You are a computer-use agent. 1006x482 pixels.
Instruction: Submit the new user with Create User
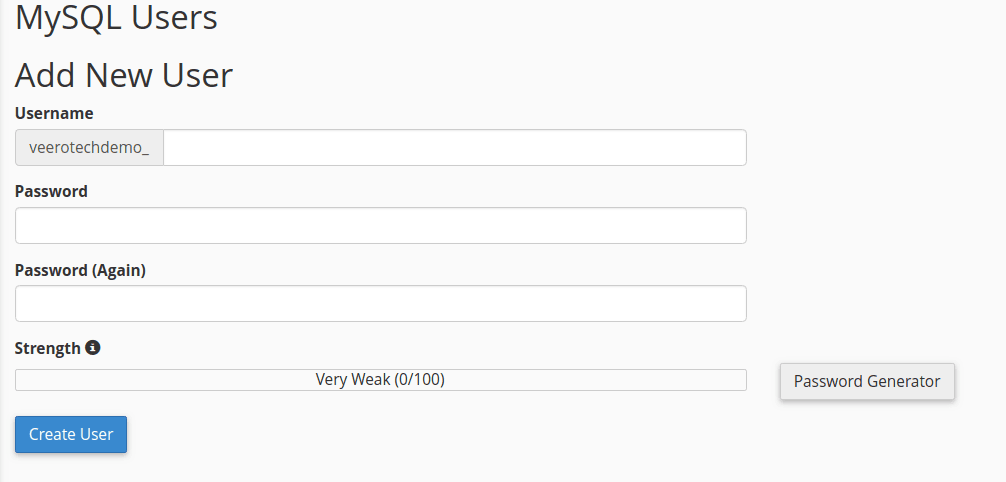(71, 435)
